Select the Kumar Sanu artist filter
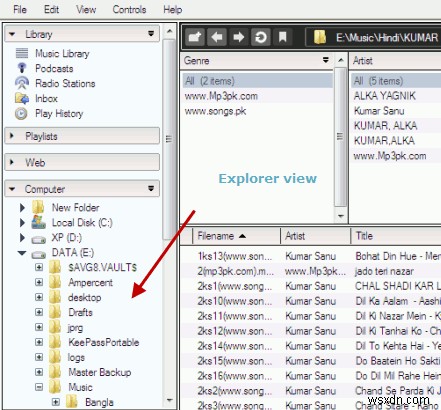The image size is (441, 410). 379,111
